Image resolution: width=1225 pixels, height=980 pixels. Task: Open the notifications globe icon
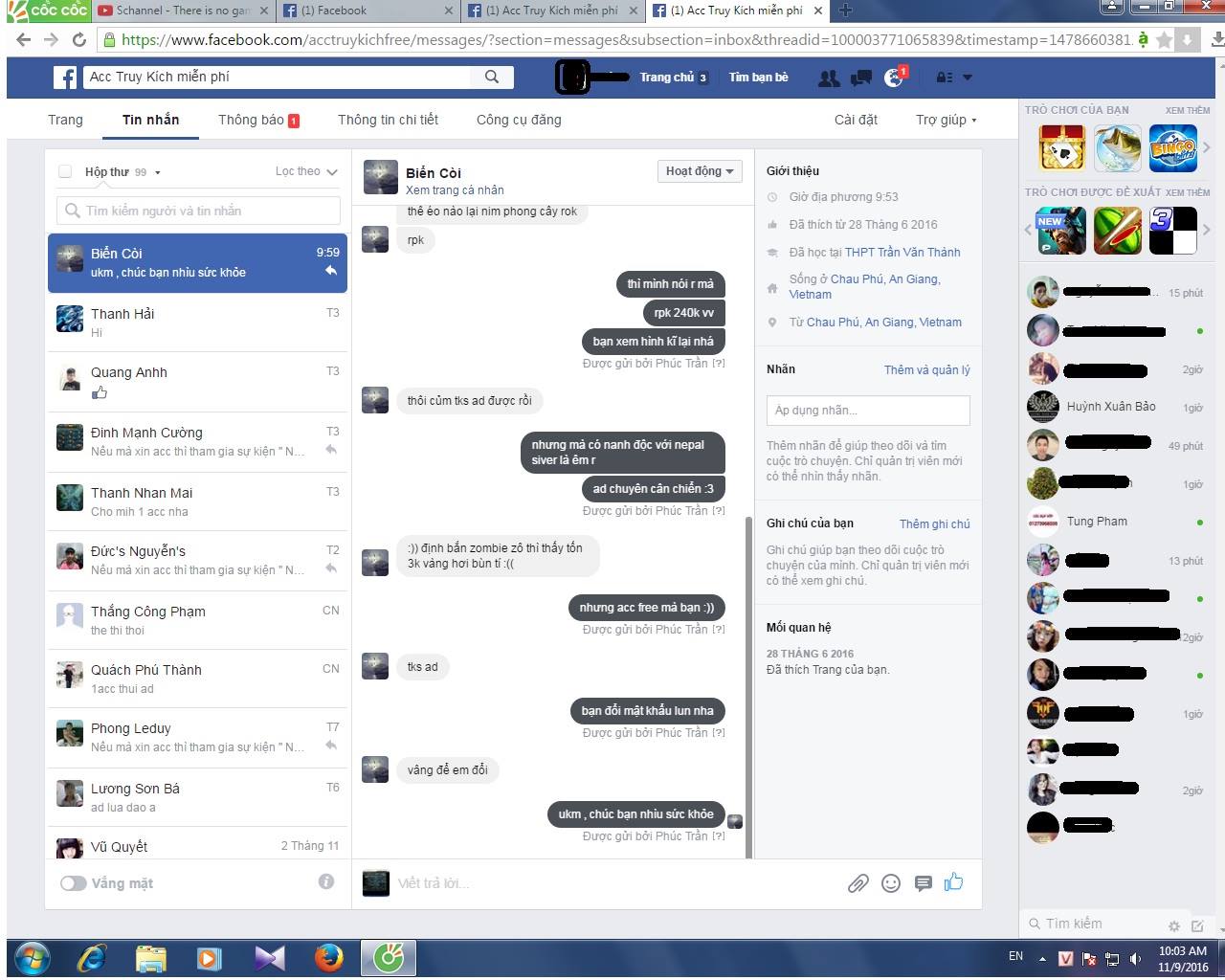coord(894,78)
